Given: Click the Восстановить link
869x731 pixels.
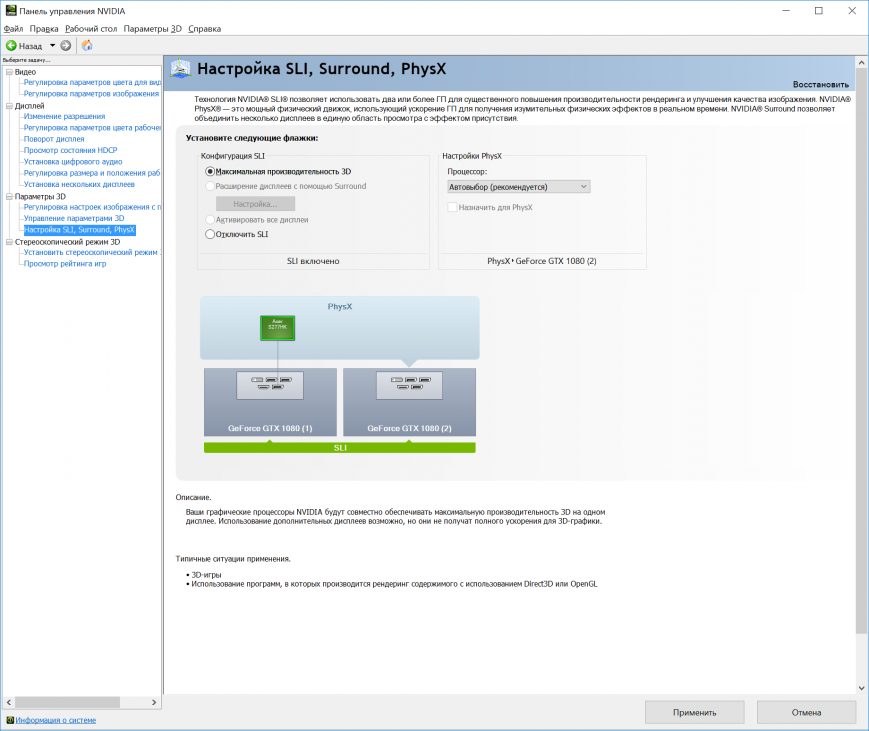Looking at the screenshot, I should (x=820, y=85).
